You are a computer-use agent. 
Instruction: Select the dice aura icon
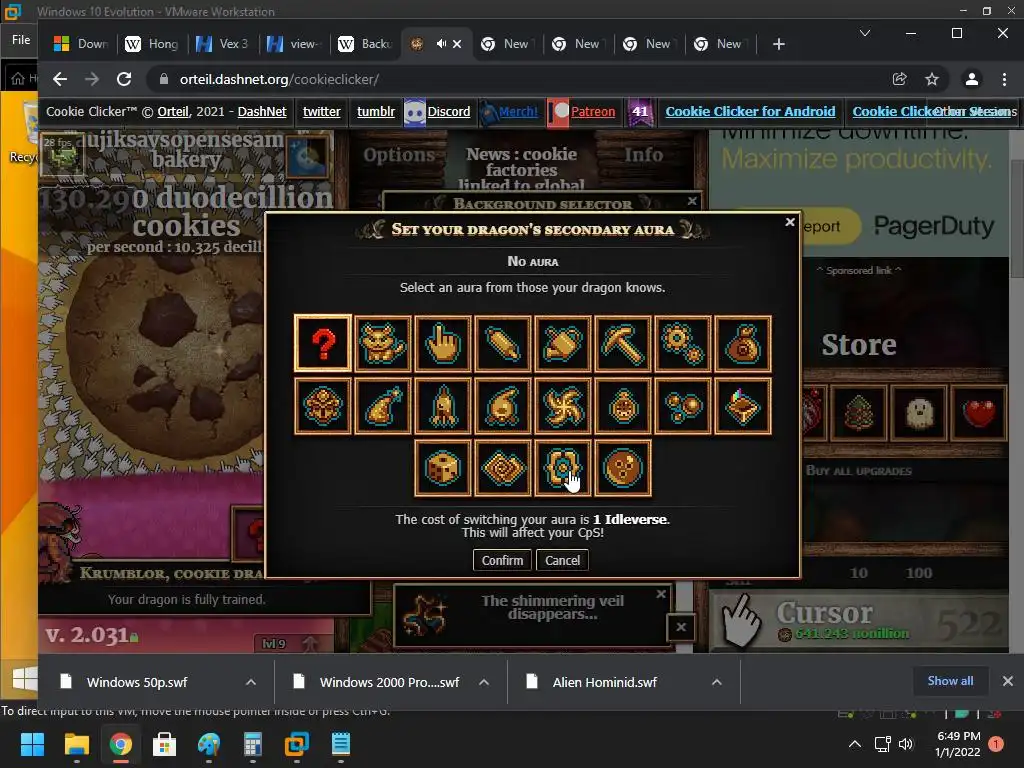[443, 468]
